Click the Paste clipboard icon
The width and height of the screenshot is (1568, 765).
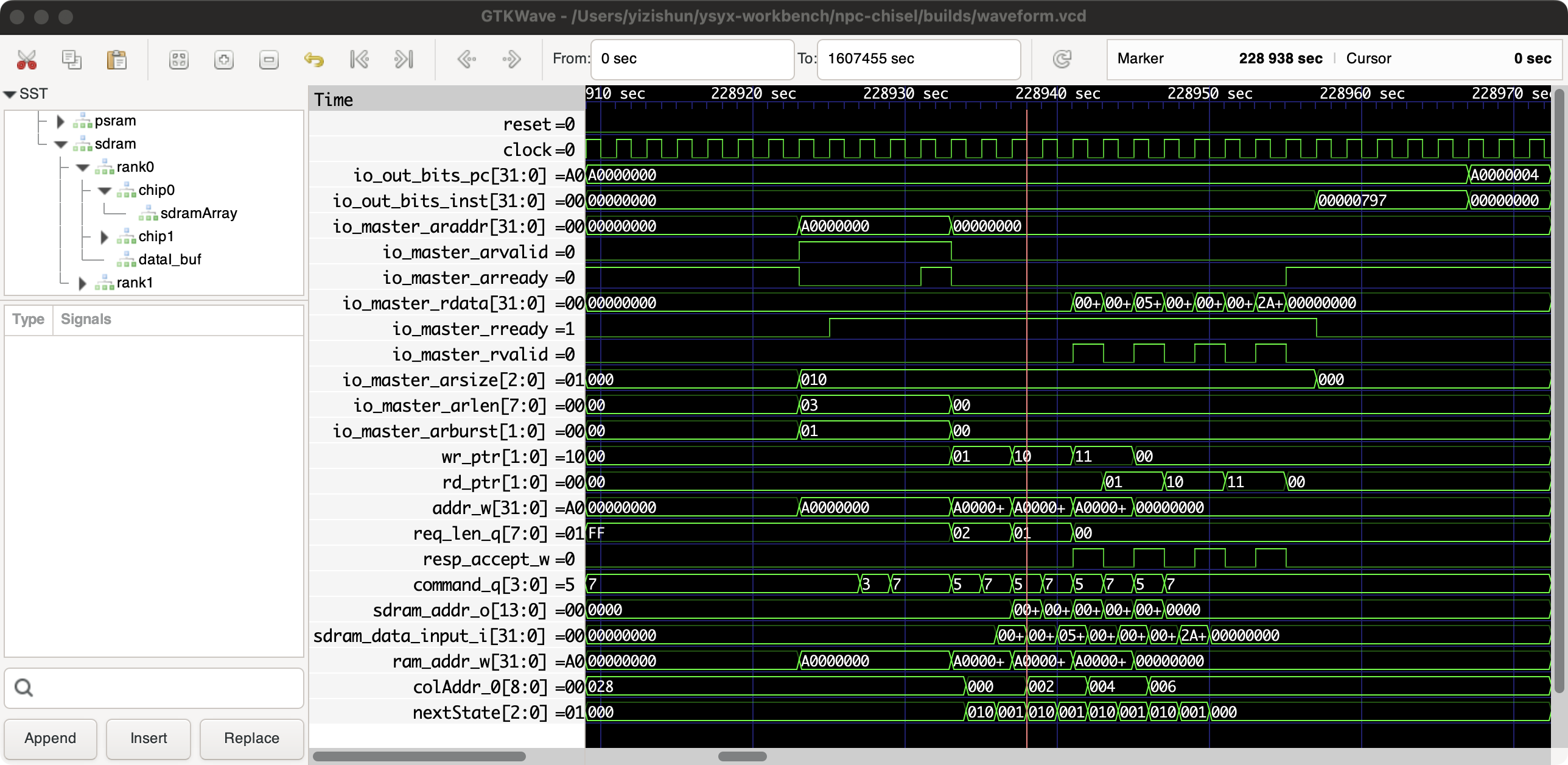coord(116,59)
